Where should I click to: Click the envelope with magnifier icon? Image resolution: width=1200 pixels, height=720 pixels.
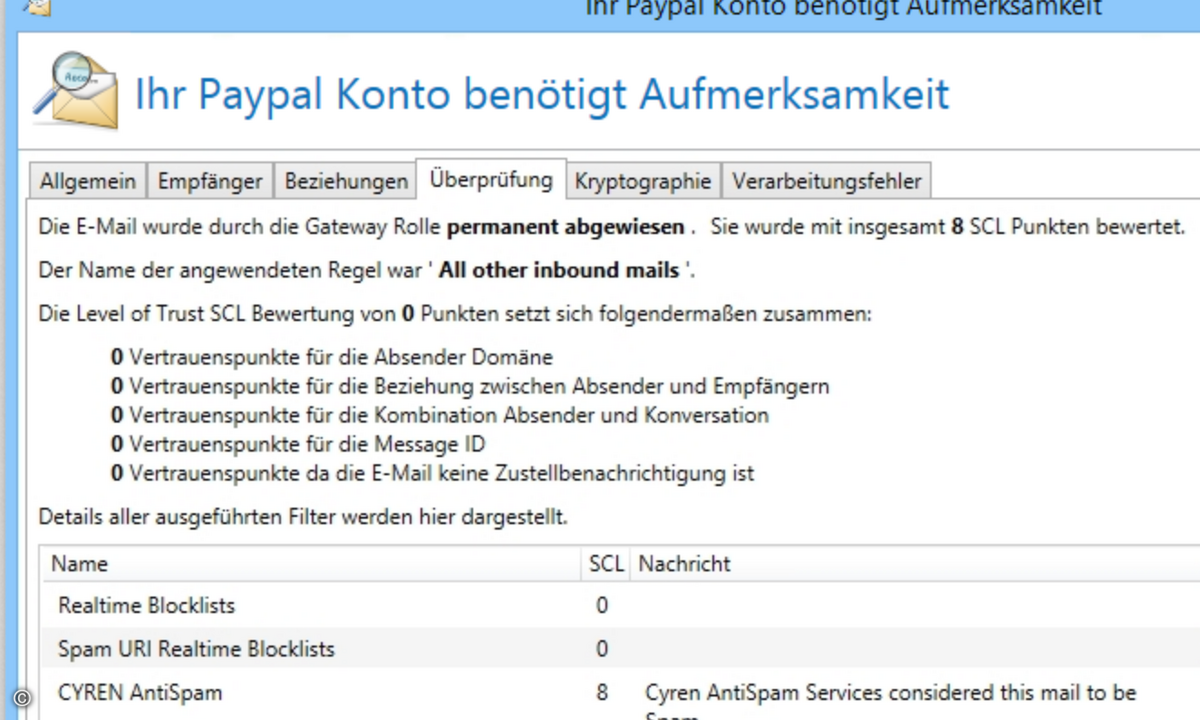(76, 92)
